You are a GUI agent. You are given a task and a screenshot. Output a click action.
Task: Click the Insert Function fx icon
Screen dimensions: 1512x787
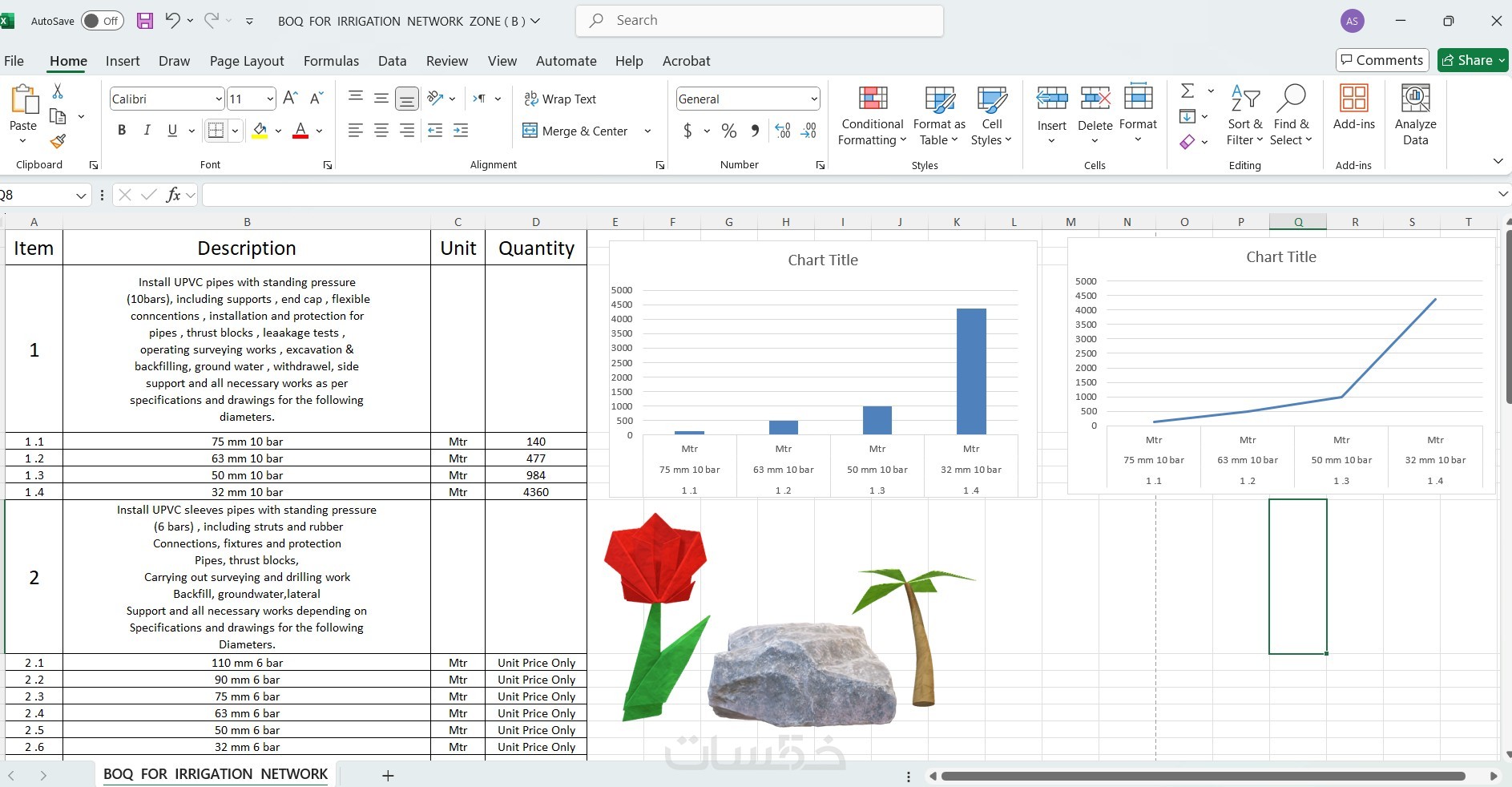pos(173,195)
